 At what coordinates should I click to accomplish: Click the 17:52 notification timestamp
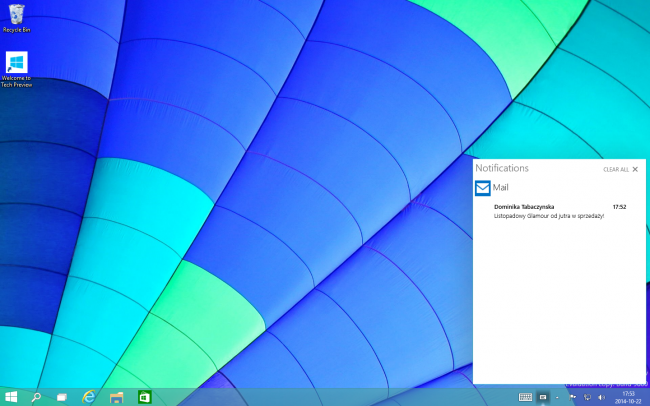tap(619, 207)
